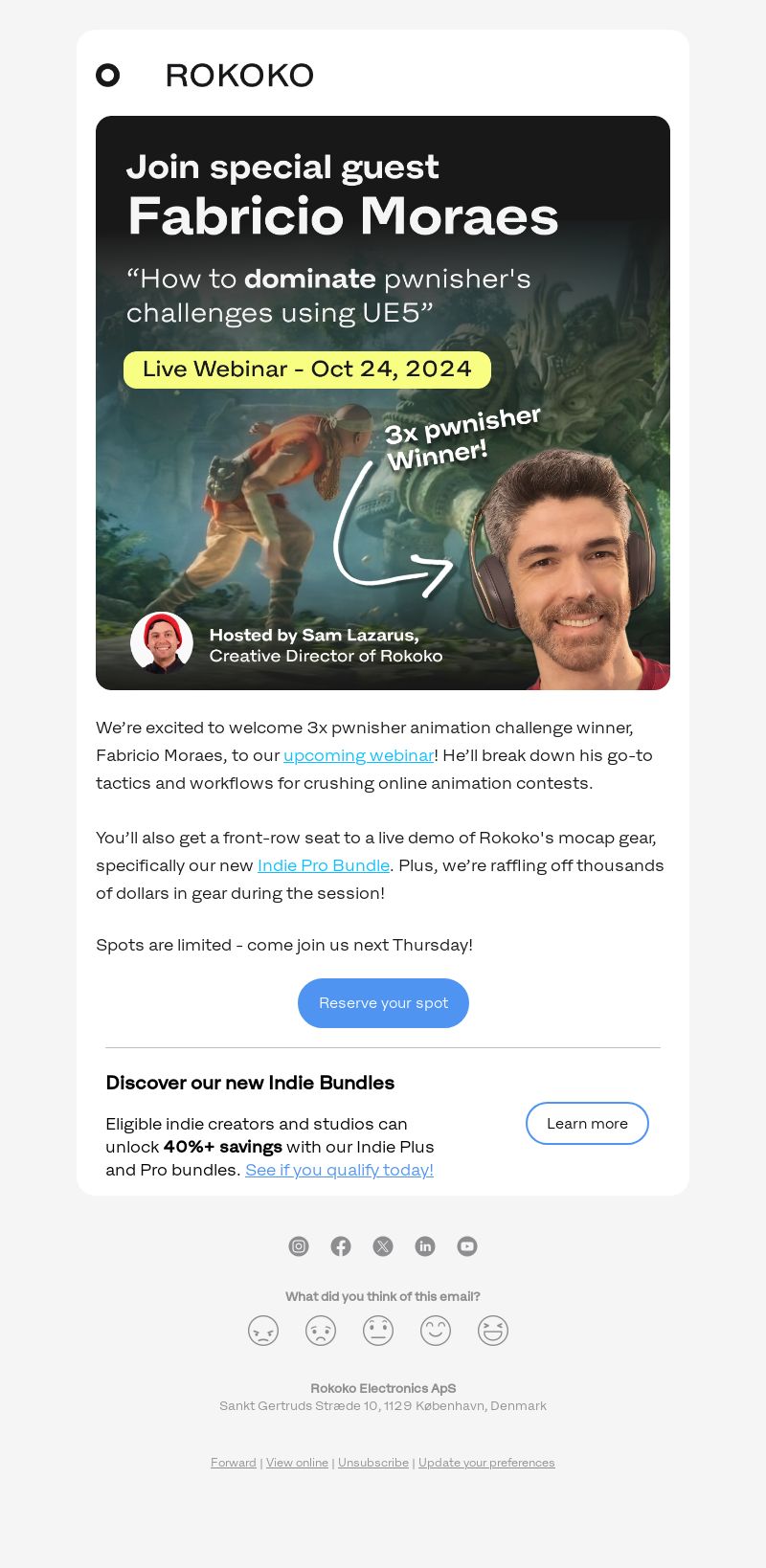Open the YouTube social icon
This screenshot has height=1568, width=766.
pos(467,1245)
